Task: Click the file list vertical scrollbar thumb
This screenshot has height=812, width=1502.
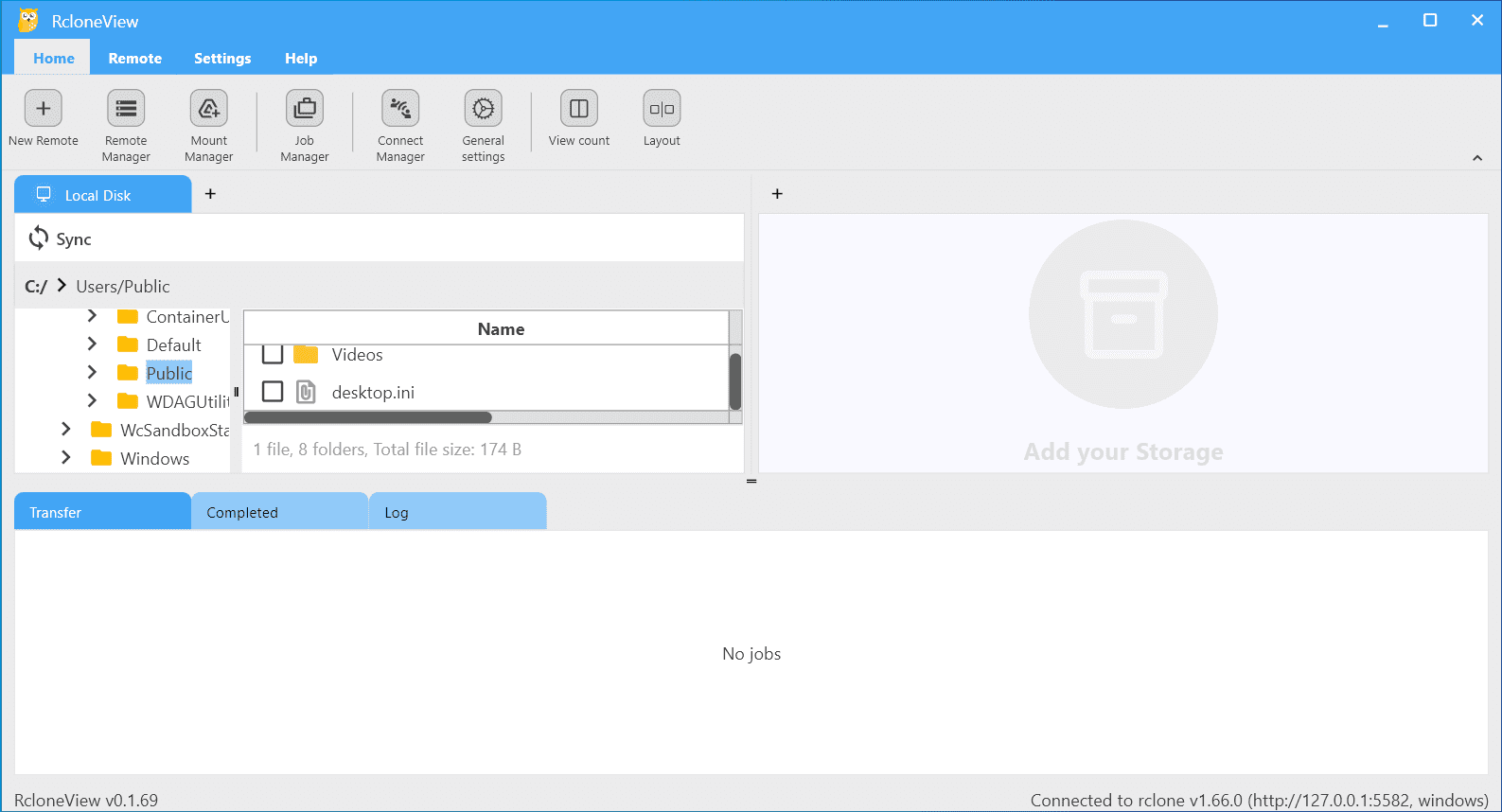Action: point(735,380)
